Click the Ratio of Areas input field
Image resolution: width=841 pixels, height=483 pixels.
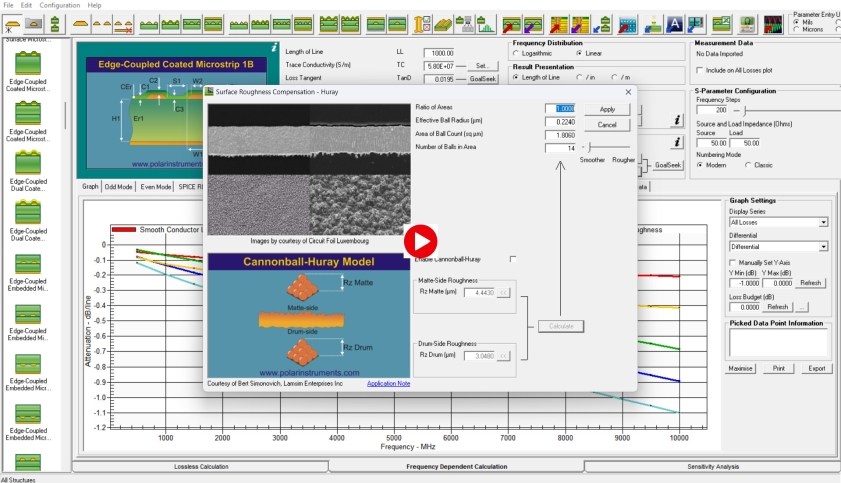click(x=560, y=108)
